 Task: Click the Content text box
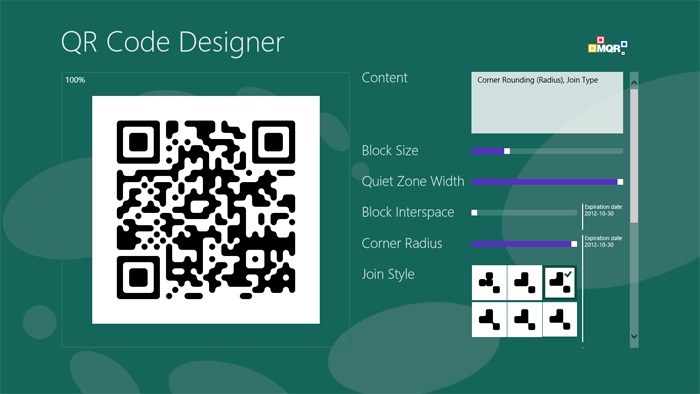coord(547,103)
